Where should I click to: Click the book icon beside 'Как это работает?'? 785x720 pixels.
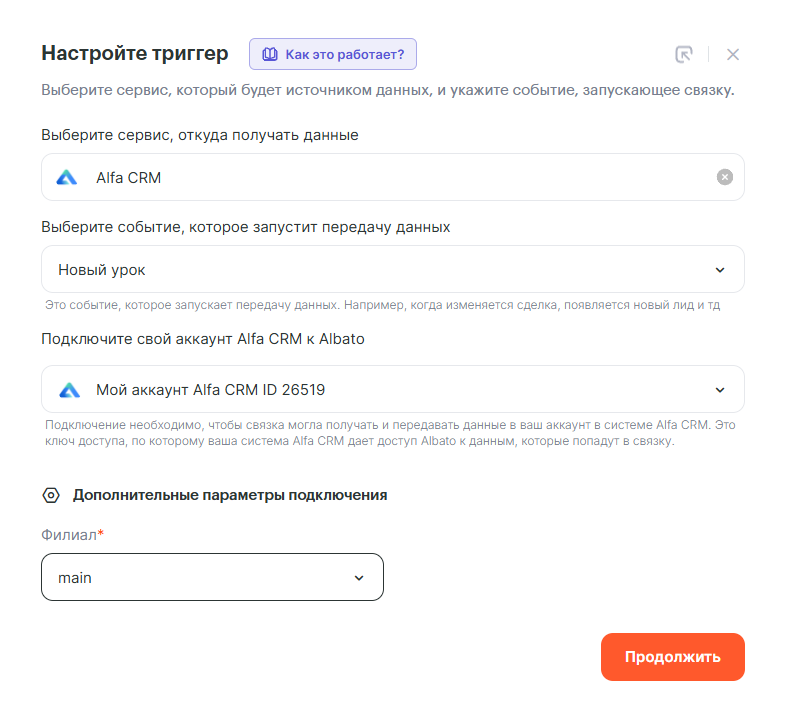[x=270, y=54]
